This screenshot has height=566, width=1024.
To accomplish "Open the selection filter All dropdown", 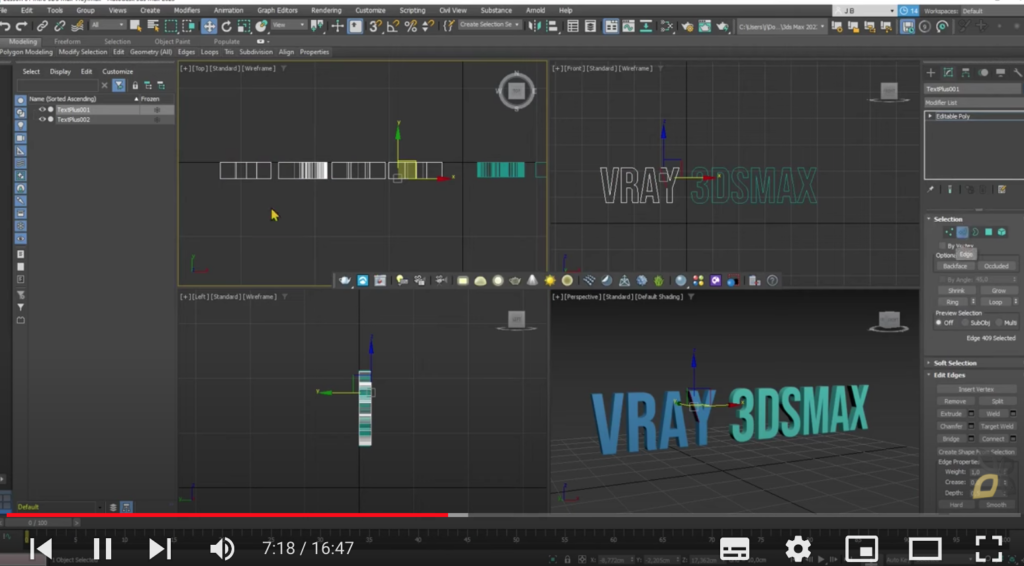I will [107, 25].
